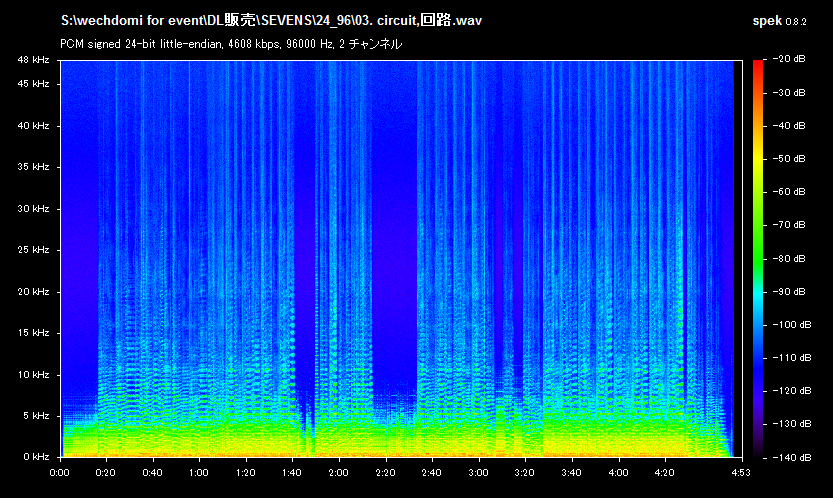This screenshot has height=498, width=833.
Task: Click the red top of the dB color scale
Action: [758, 66]
